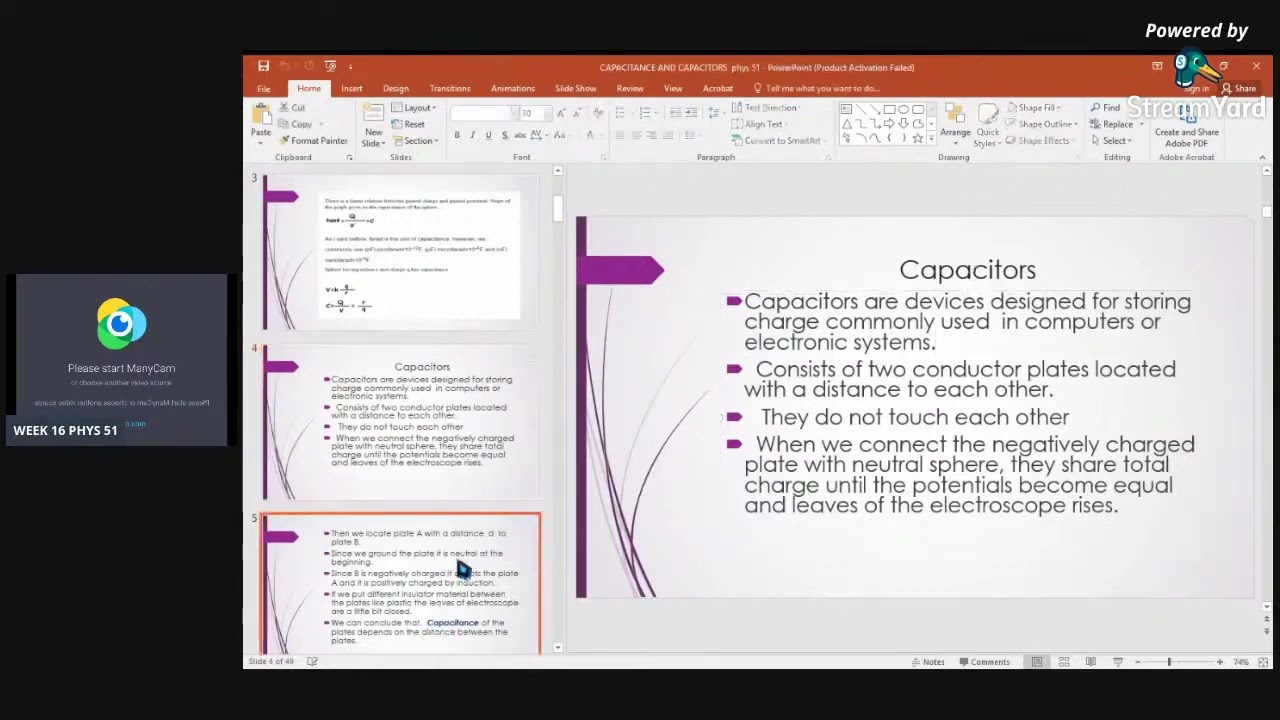This screenshot has height=720, width=1280.
Task: Select the oval shape in gallery
Action: (x=903, y=109)
